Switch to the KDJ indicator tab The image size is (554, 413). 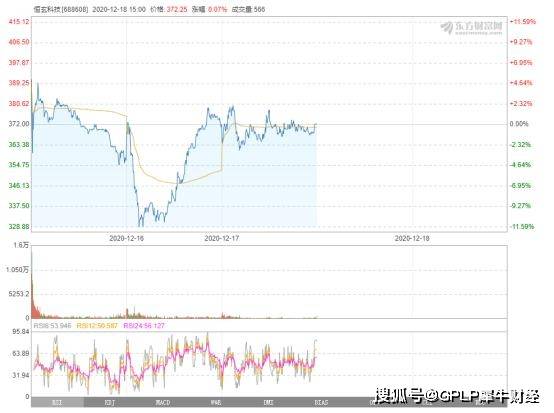coord(110,403)
